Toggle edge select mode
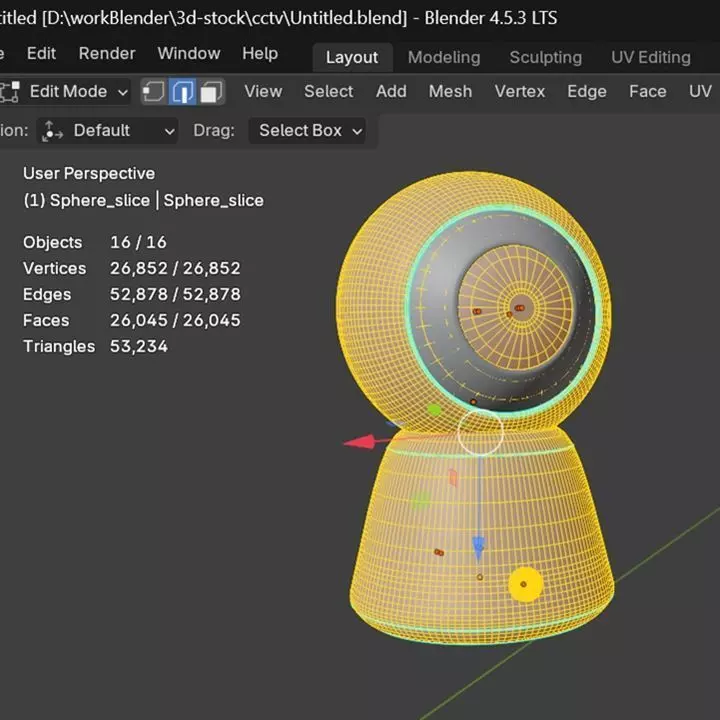Viewport: 720px width, 720px height. 182,92
